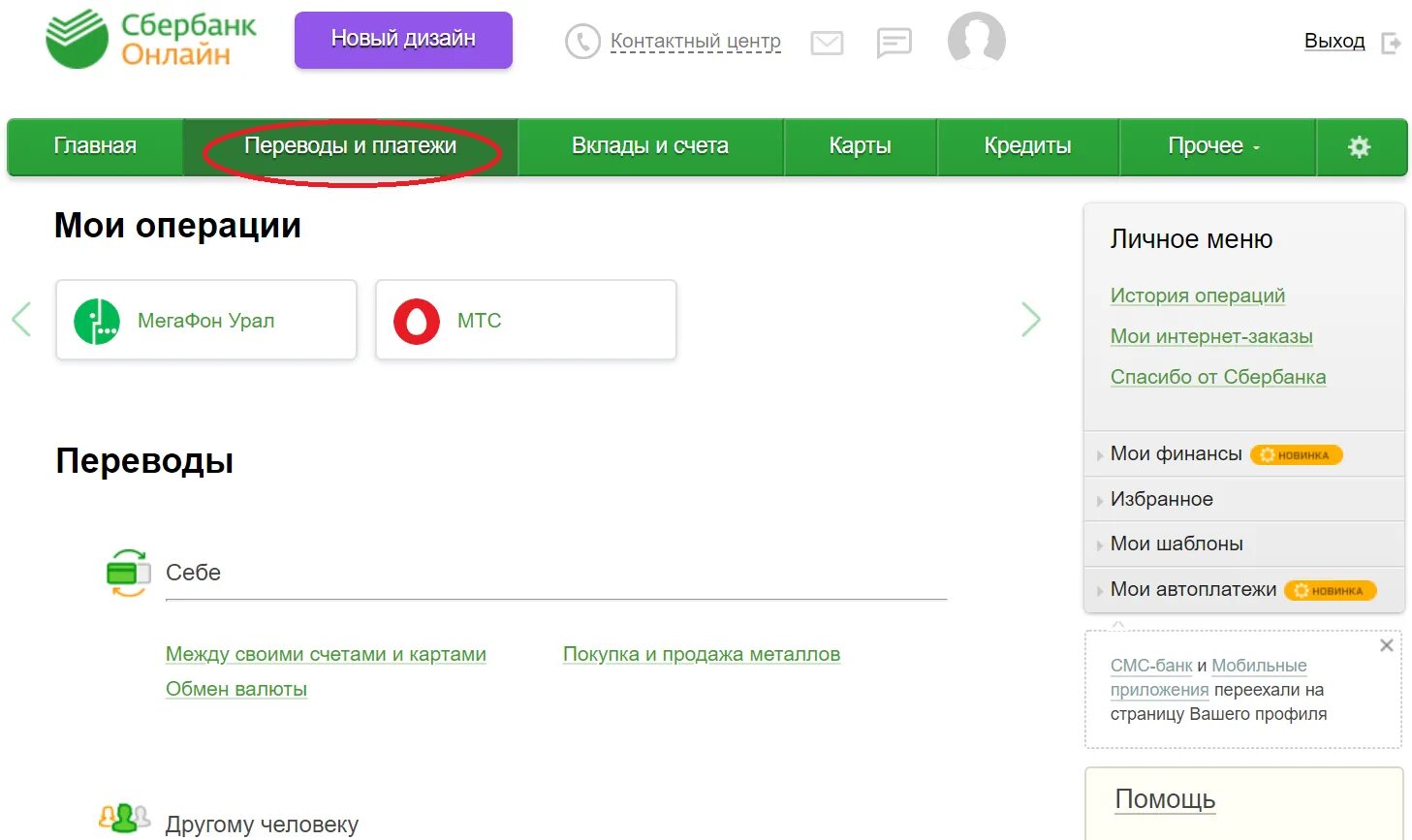Click the Мои операции heading
Viewport: 1412px width, 840px height.
[177, 226]
